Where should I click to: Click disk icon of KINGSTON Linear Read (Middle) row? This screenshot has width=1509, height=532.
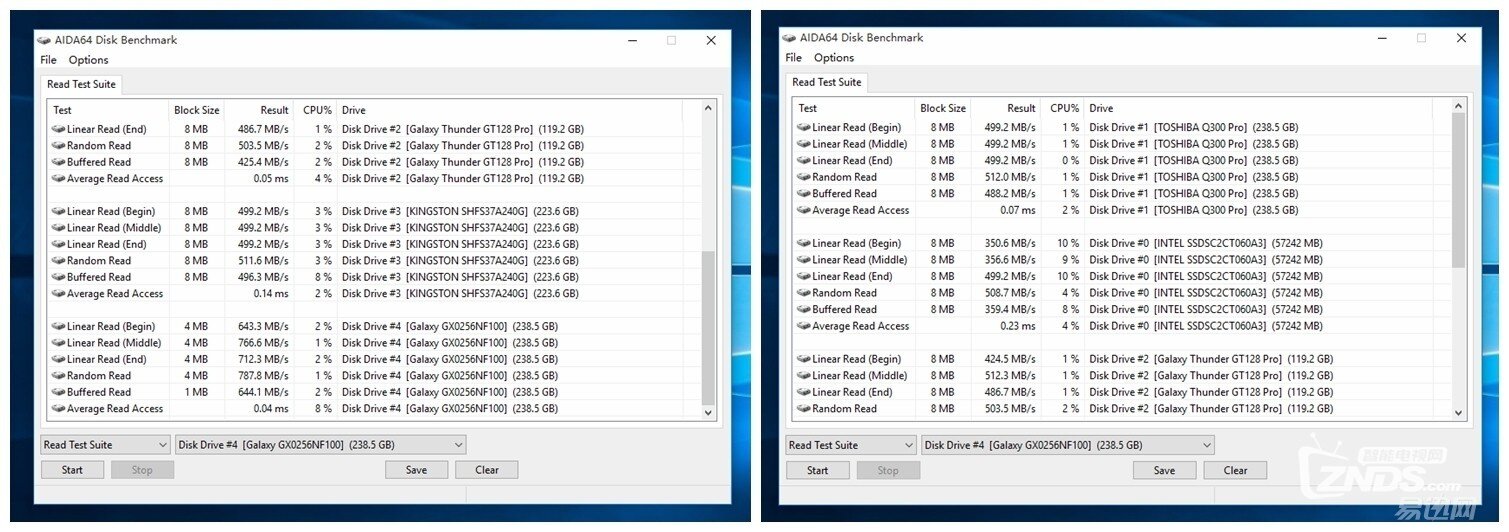coord(59,228)
